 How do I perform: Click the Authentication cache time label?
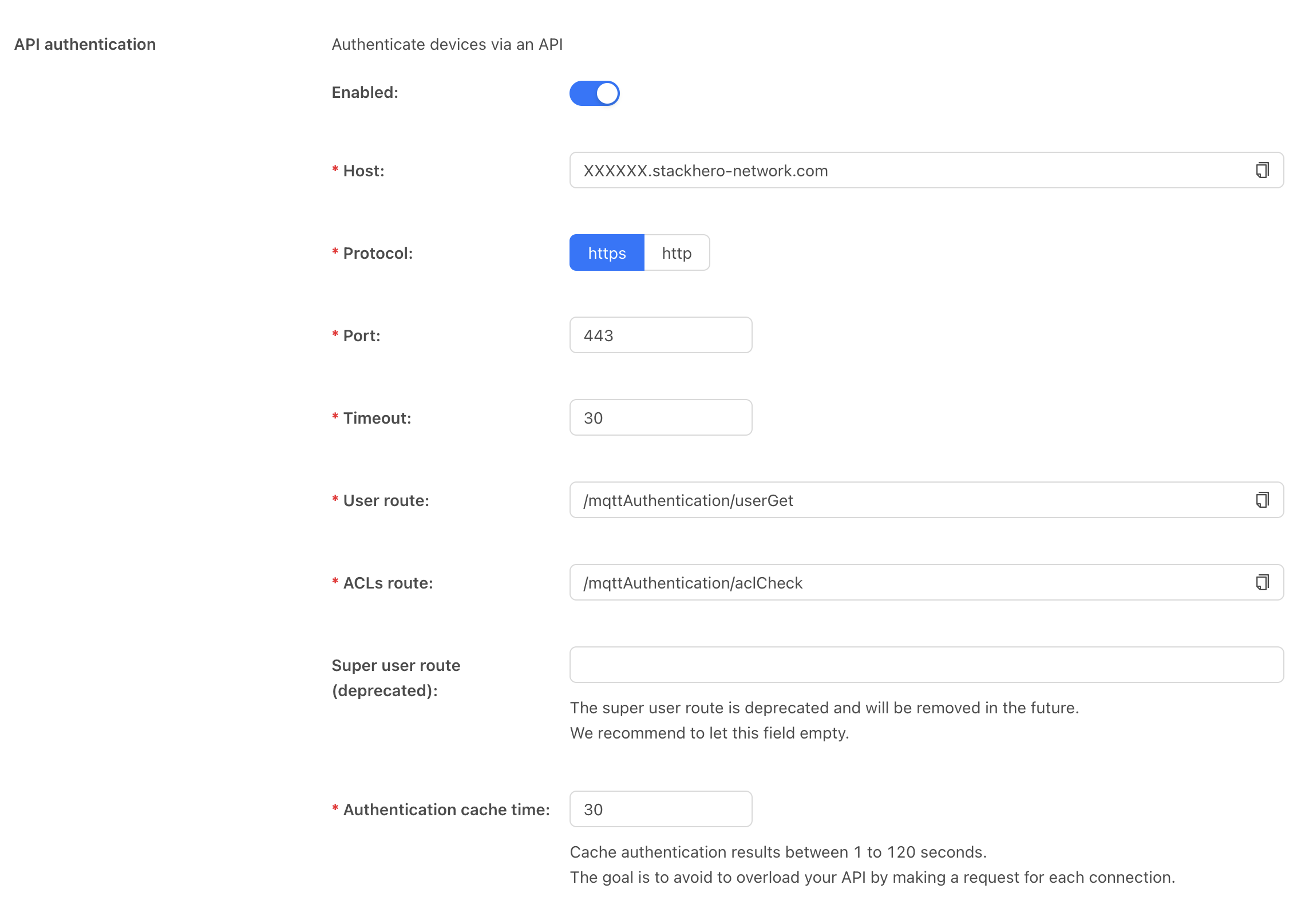[446, 810]
